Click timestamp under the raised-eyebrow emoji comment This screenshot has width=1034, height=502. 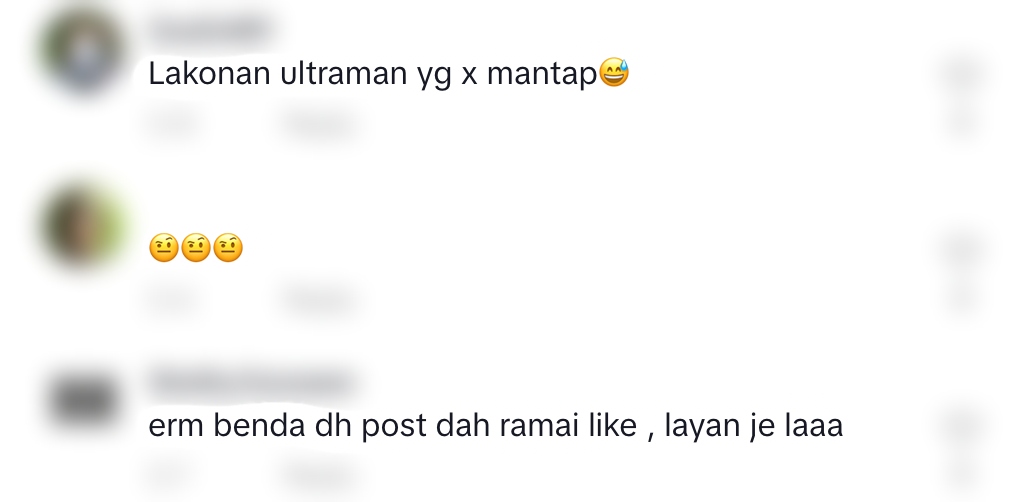(x=173, y=299)
